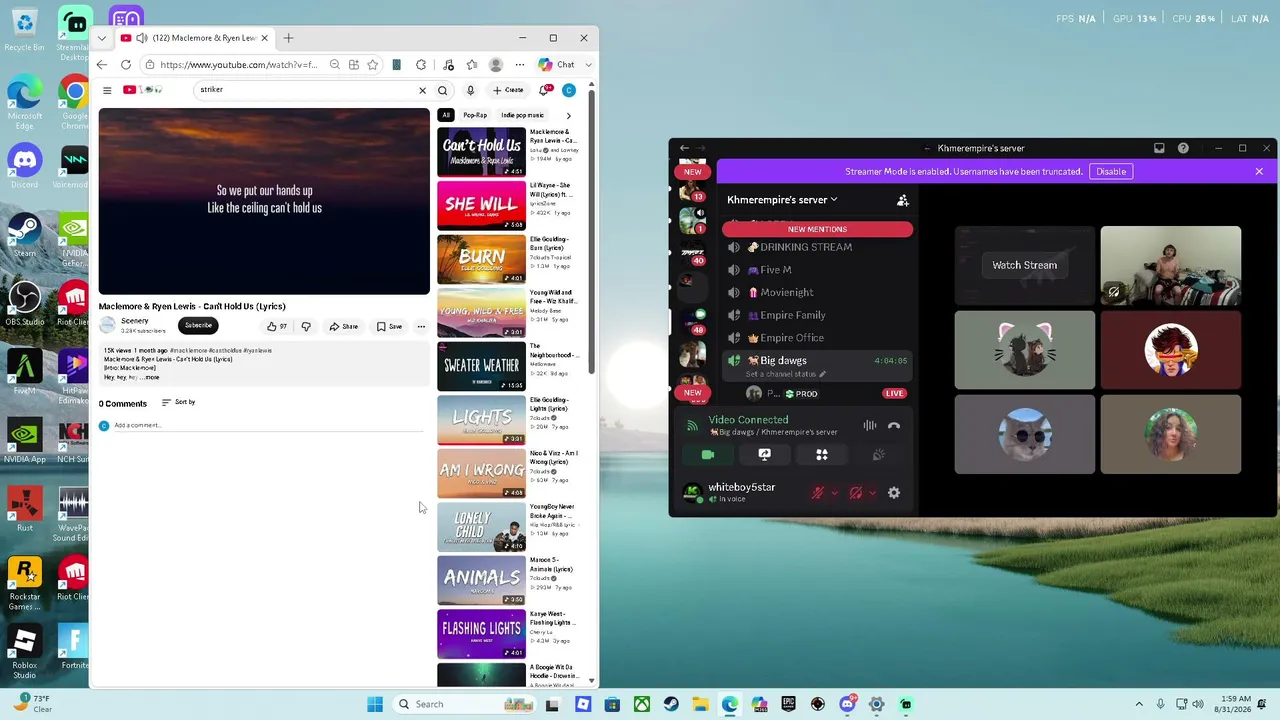Join the DRINKING STREAM voice channel
Screen dimensions: 1280x720
tap(816, 247)
